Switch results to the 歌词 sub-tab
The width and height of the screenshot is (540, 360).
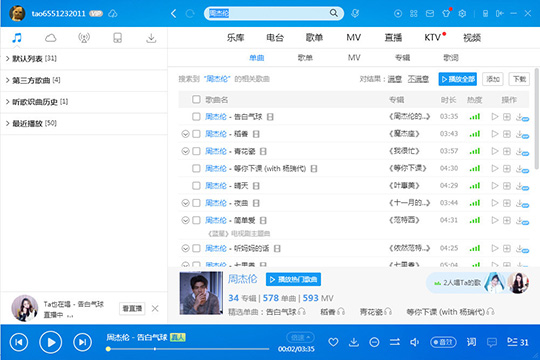[451, 58]
